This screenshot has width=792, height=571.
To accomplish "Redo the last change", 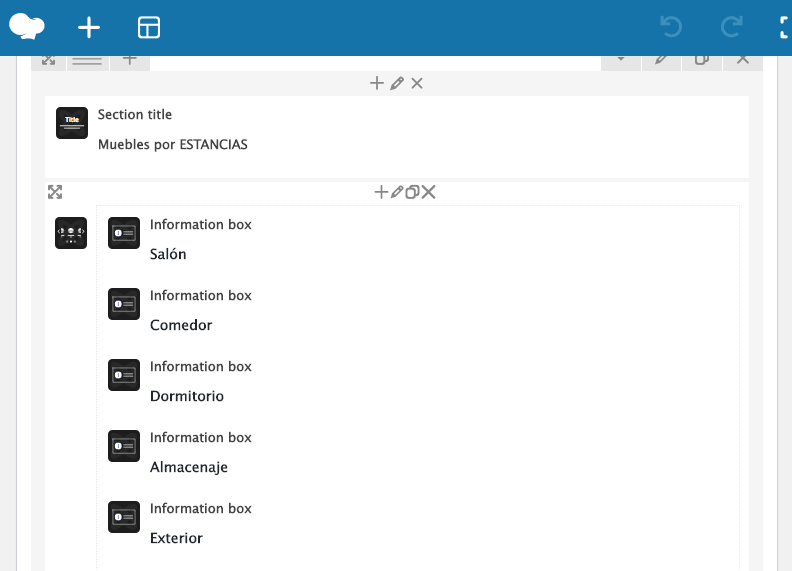I will (731, 27).
